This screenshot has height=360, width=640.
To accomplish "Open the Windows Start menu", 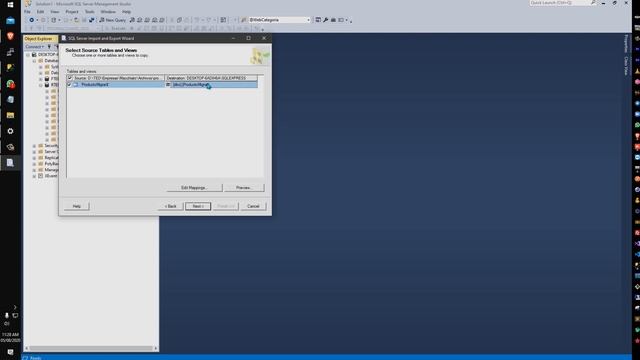I will [x=10, y=5].
